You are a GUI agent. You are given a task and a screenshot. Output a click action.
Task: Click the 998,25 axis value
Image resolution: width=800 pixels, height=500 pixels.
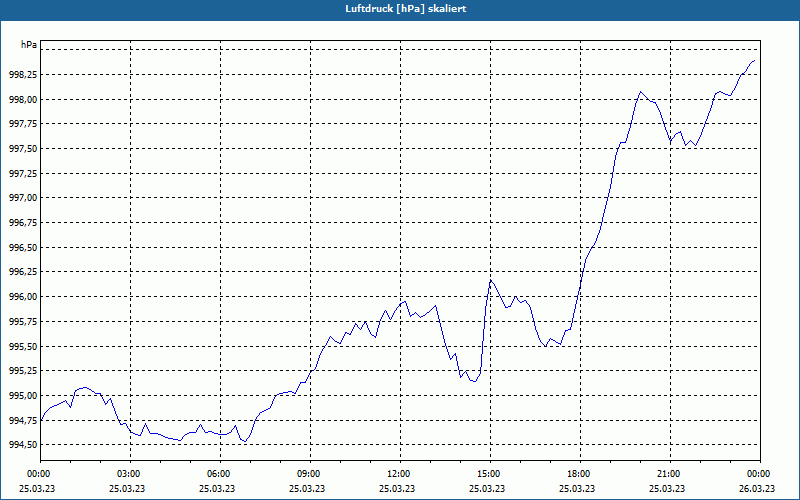coord(23,74)
